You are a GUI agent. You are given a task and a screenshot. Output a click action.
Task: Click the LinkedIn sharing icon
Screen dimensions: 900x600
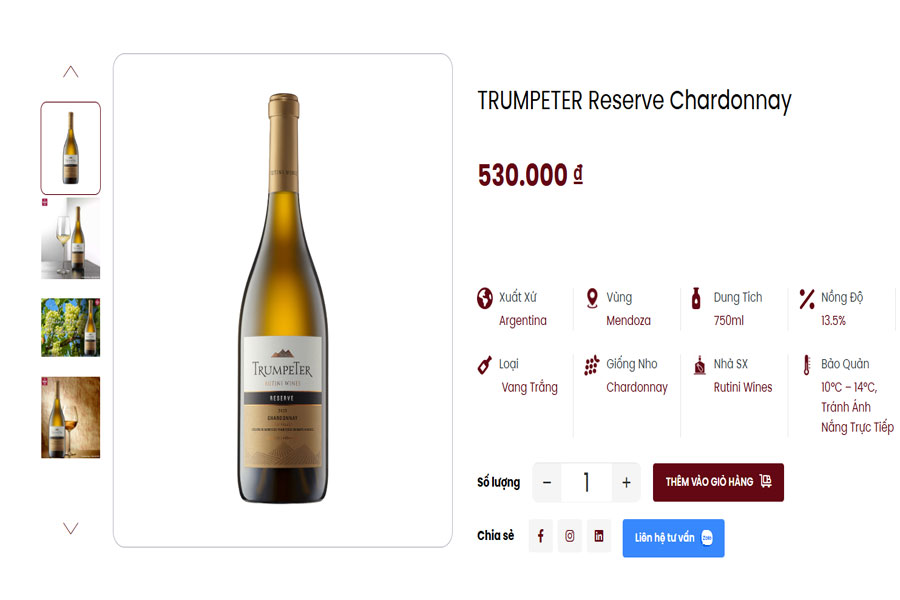tap(598, 535)
